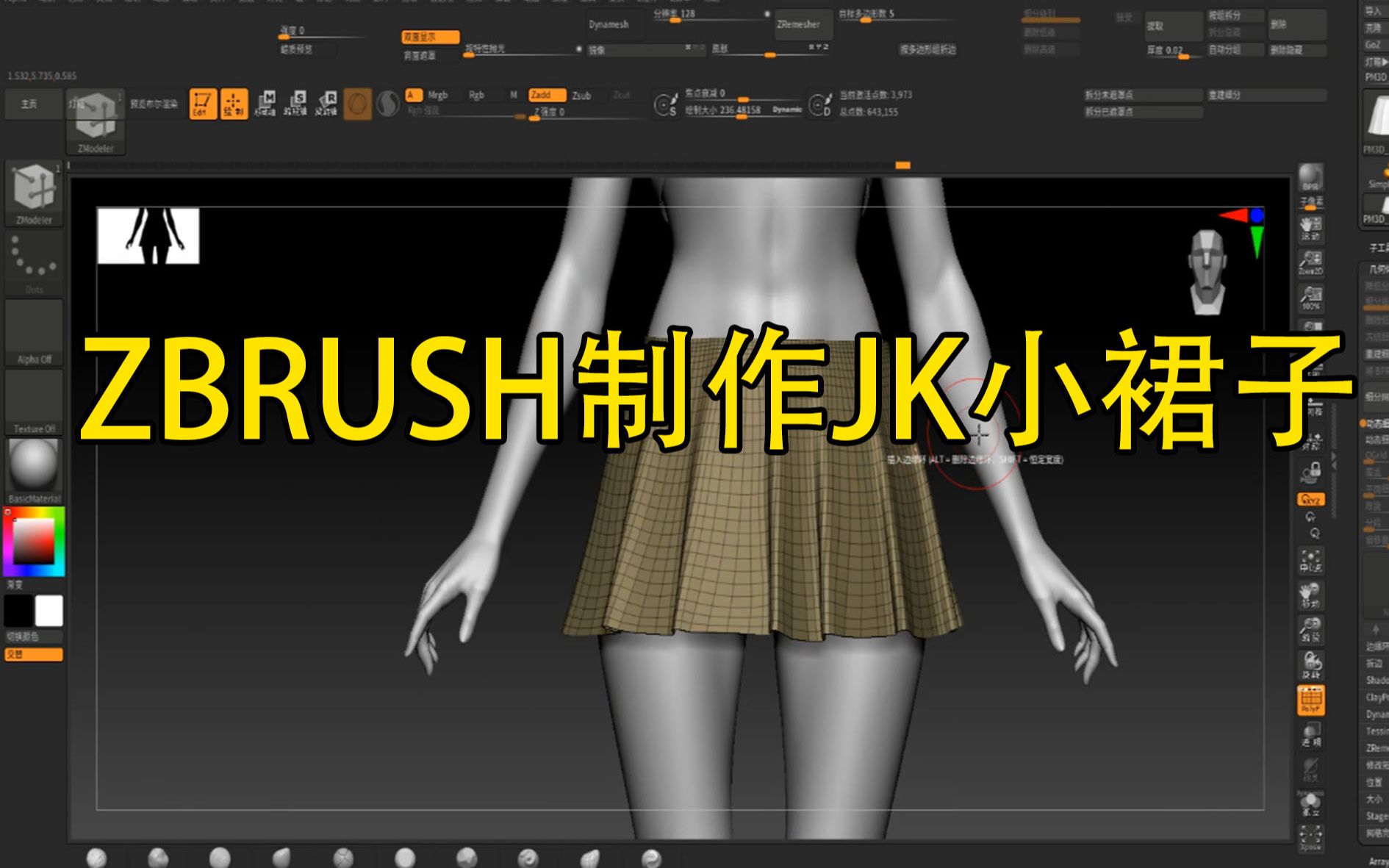Click the Scale view magnifier icon
The image size is (1389, 868).
pos(1311,630)
